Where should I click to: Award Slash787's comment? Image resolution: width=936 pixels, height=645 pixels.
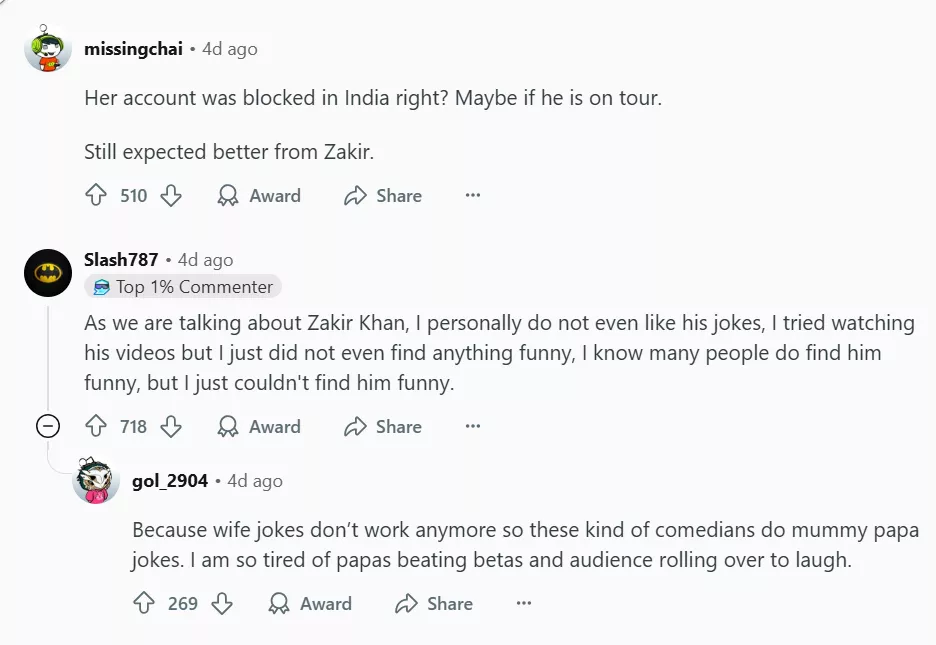(x=260, y=427)
